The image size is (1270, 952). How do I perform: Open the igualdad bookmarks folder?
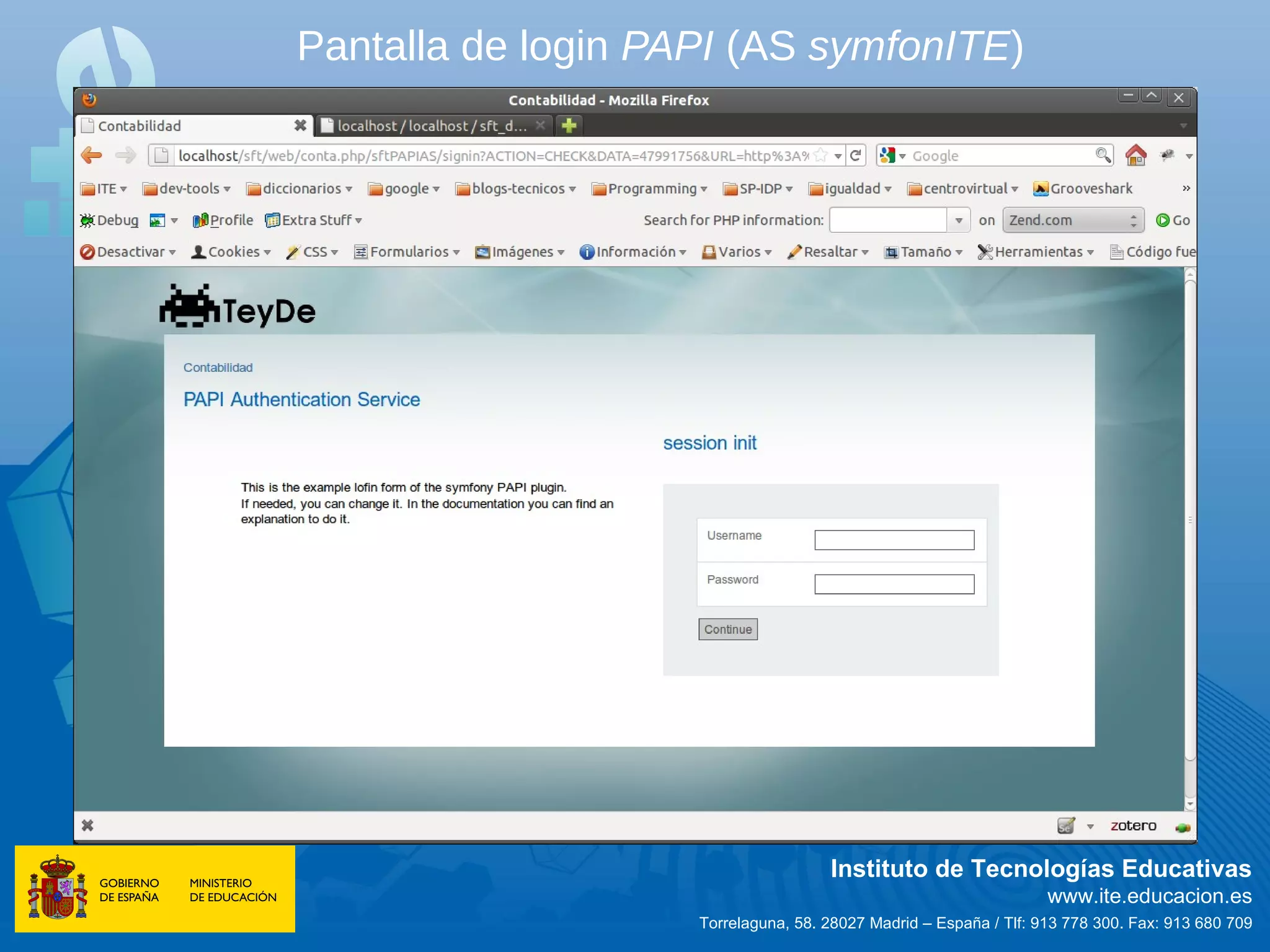[850, 189]
